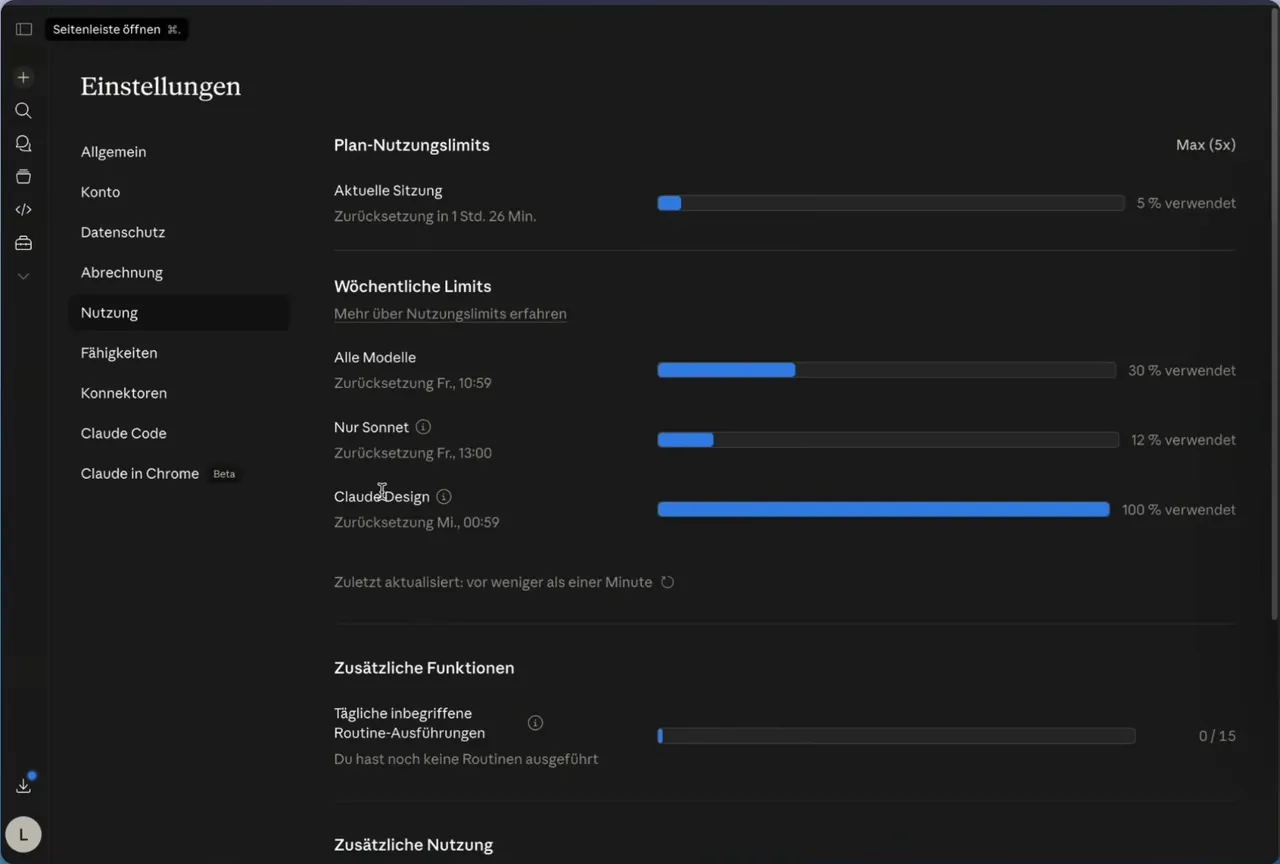Click the 12 % verwendet value

(1183, 440)
